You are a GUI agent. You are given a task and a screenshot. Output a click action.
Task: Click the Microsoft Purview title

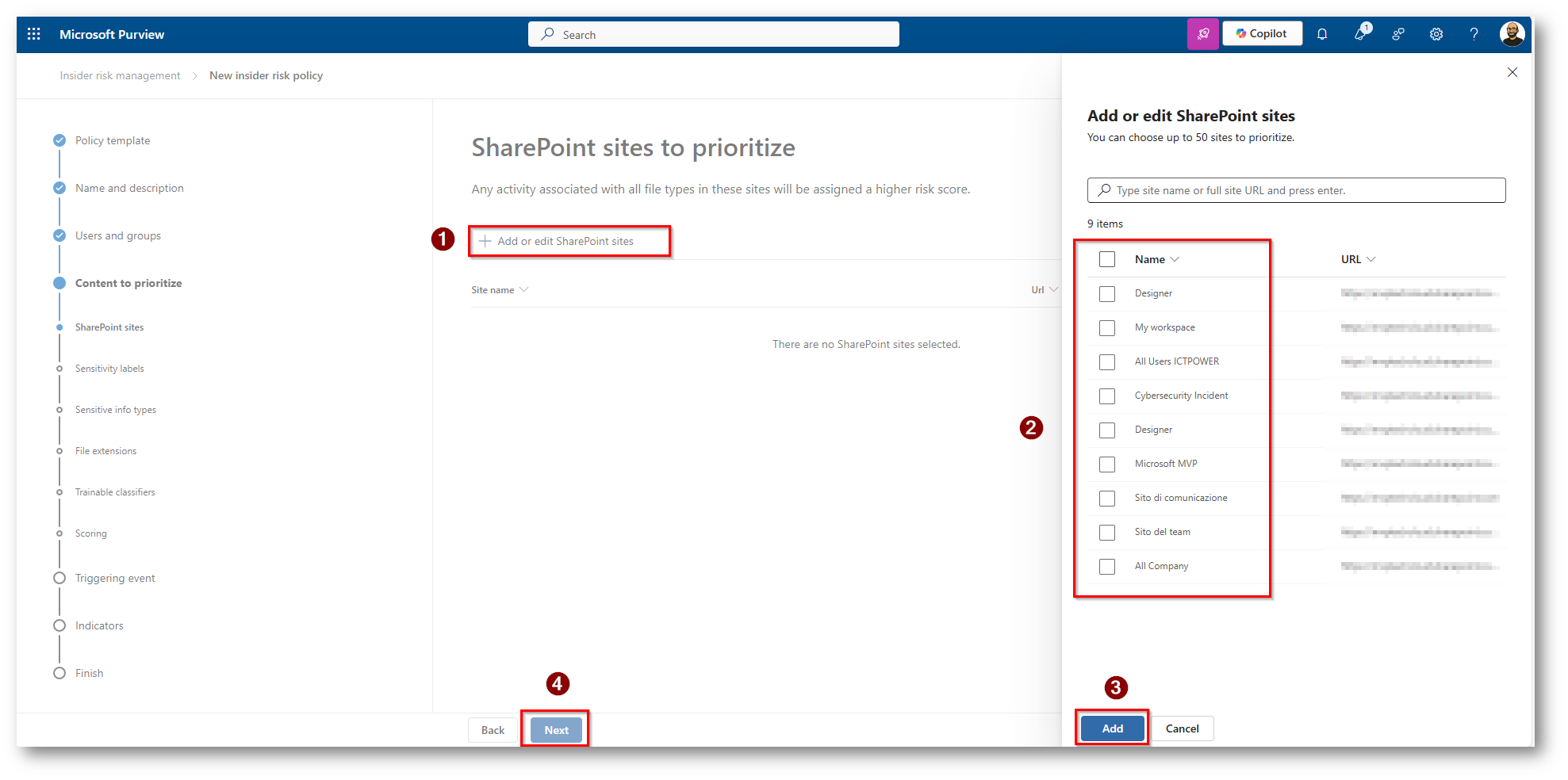[112, 34]
